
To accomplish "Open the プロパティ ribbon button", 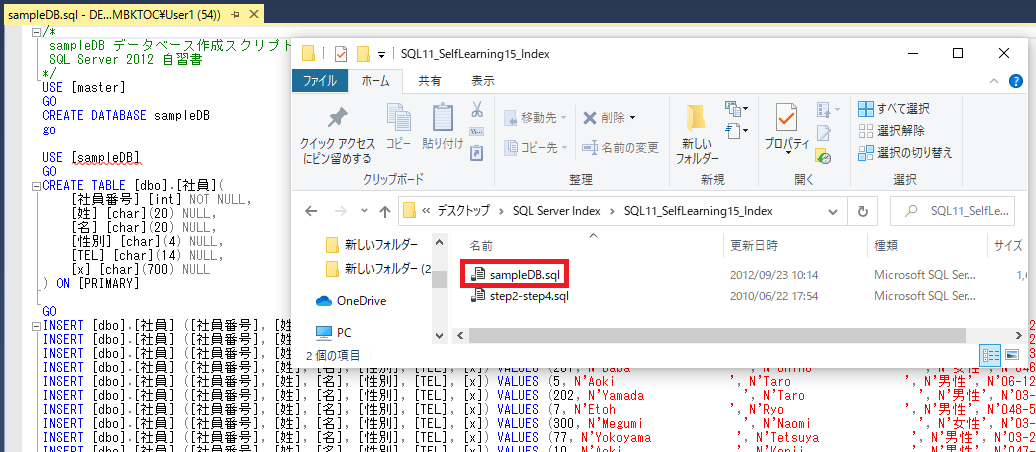I will click(787, 128).
